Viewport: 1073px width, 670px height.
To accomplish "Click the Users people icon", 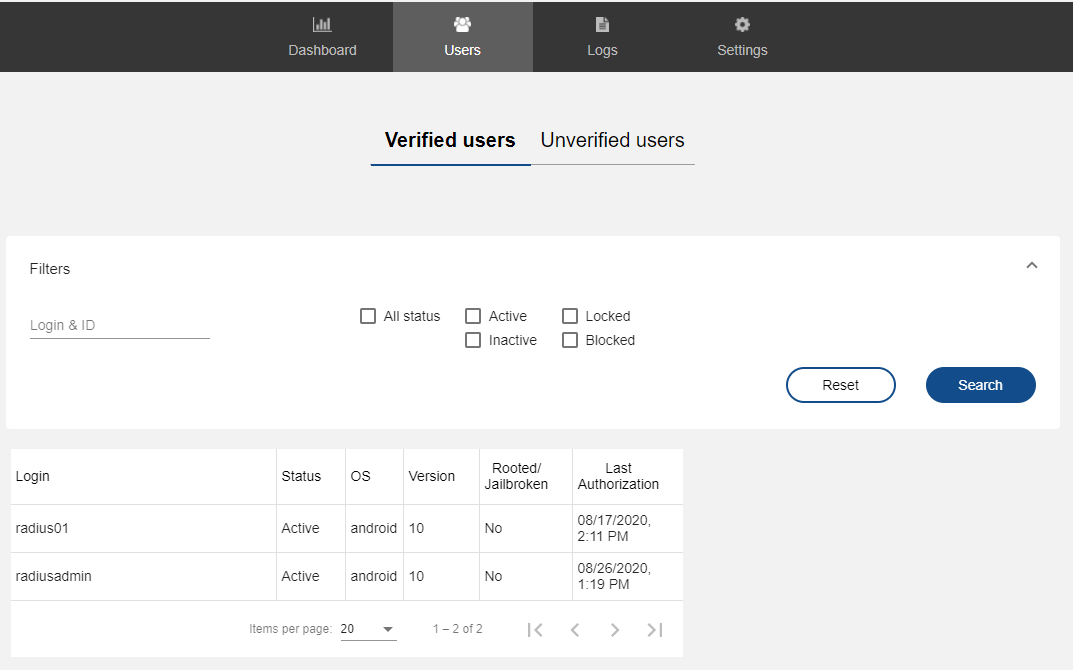I will pos(462,25).
